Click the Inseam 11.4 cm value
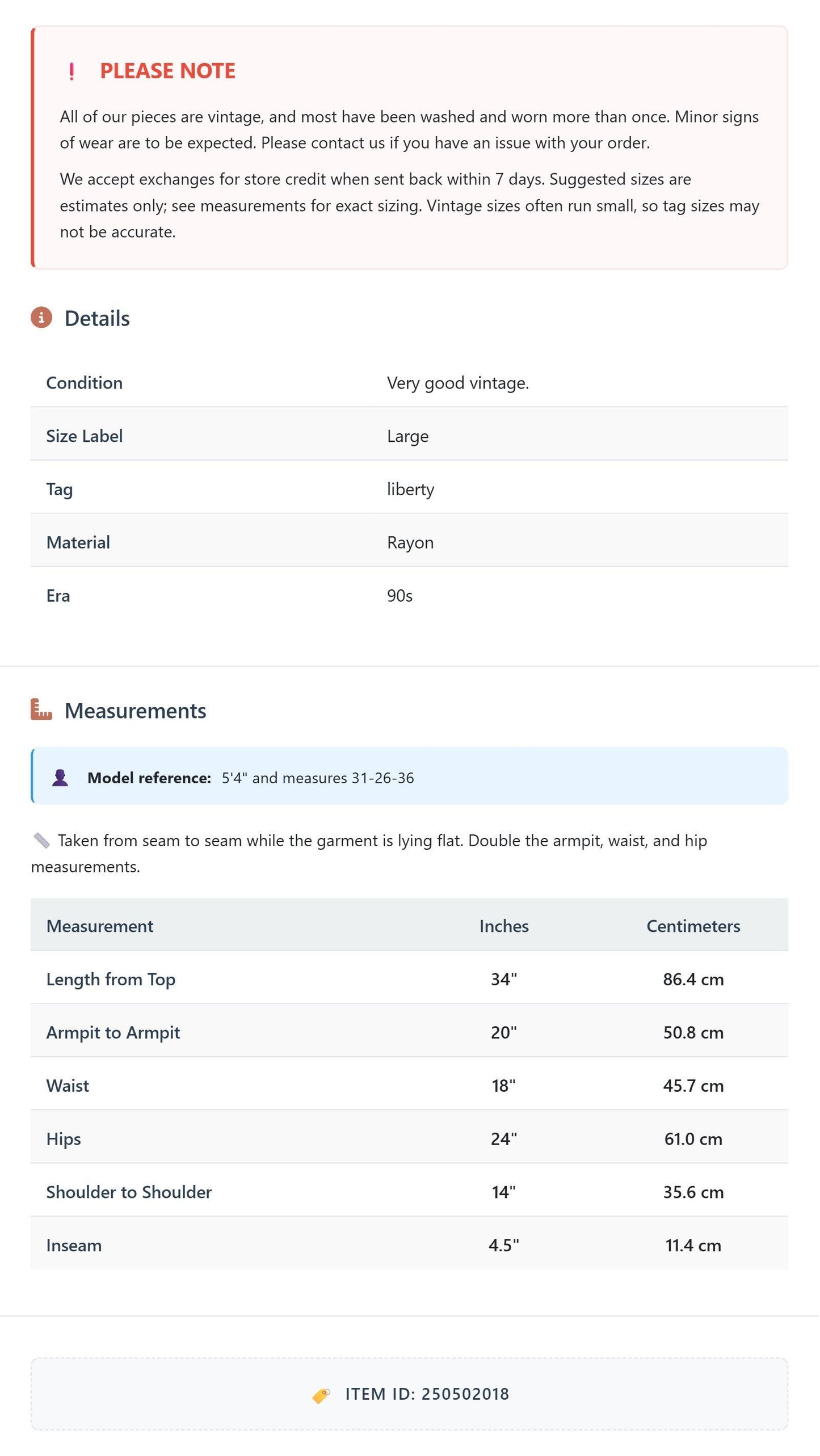Viewport: 820px width, 1456px height. pyautogui.click(x=693, y=1246)
